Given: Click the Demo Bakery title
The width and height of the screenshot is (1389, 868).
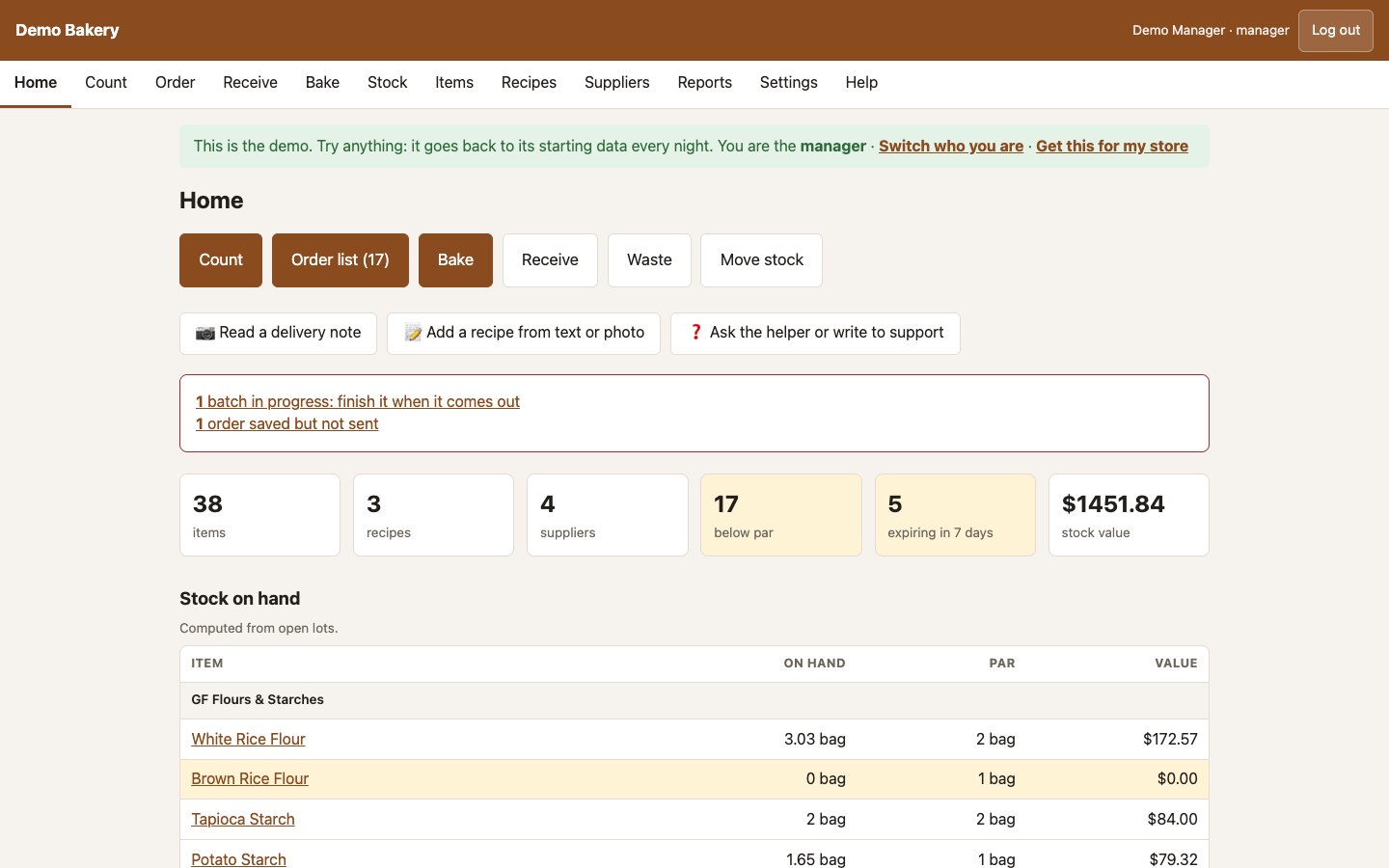Looking at the screenshot, I should point(68,31).
